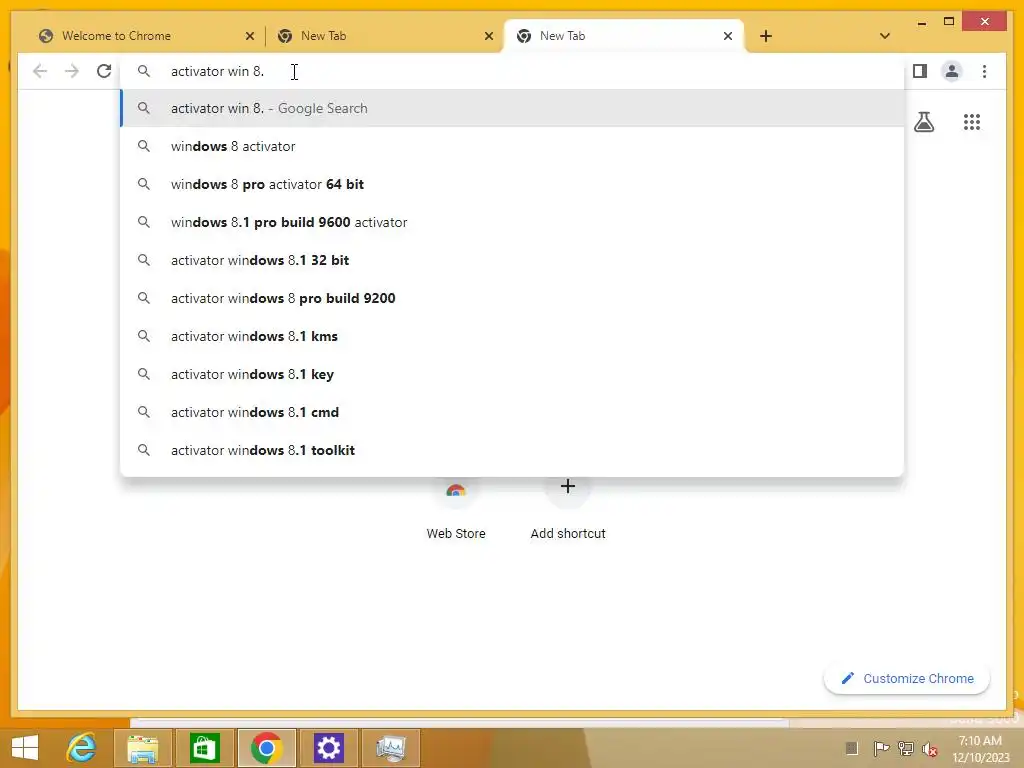Screen dimensions: 1024x768
Task: Close the middle New Tab
Action: point(488,36)
